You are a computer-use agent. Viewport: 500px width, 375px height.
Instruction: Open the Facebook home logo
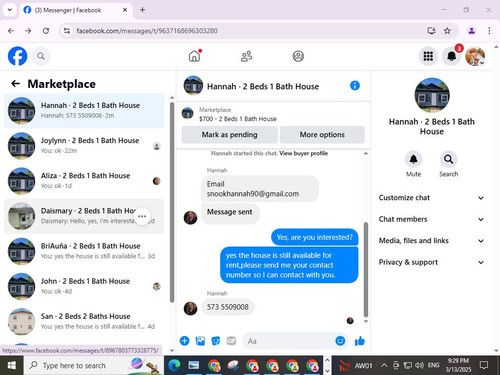[x=17, y=56]
